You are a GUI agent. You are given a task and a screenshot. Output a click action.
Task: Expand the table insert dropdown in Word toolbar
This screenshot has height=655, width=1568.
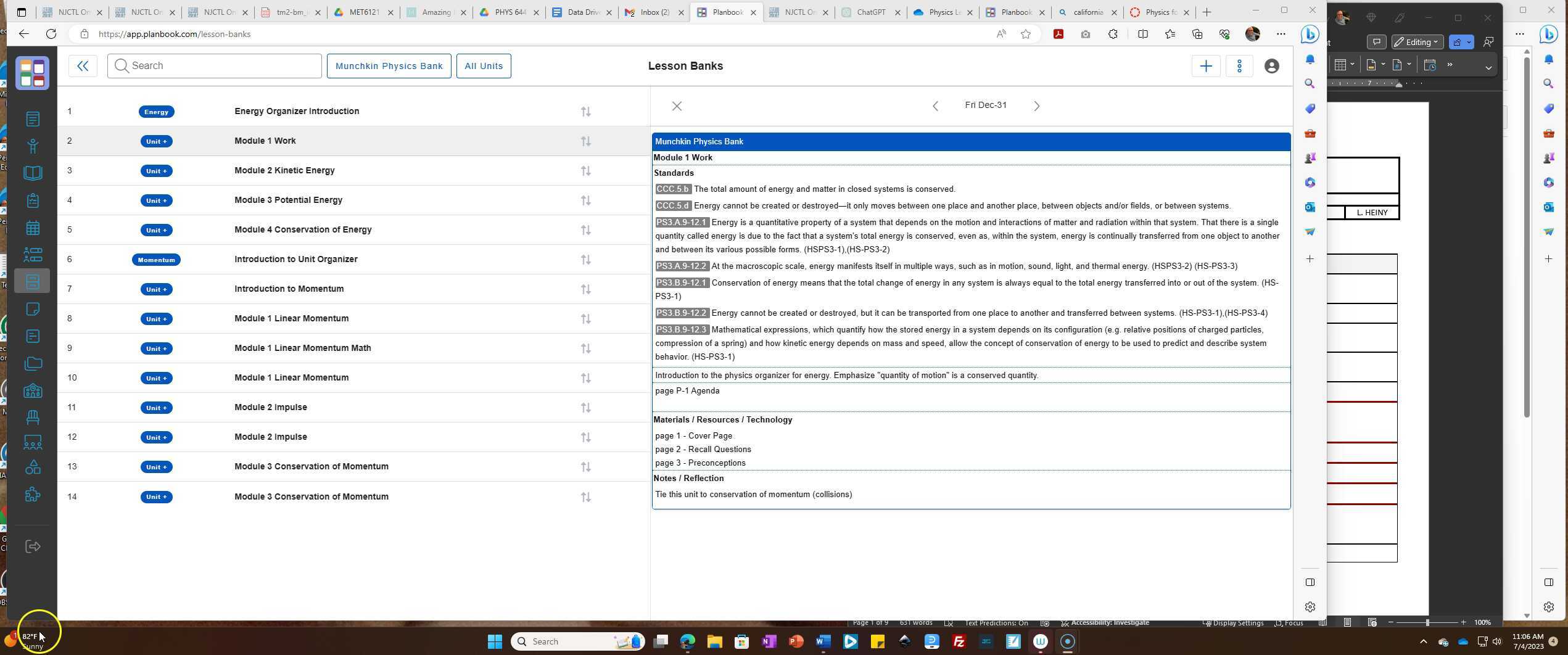click(1351, 65)
